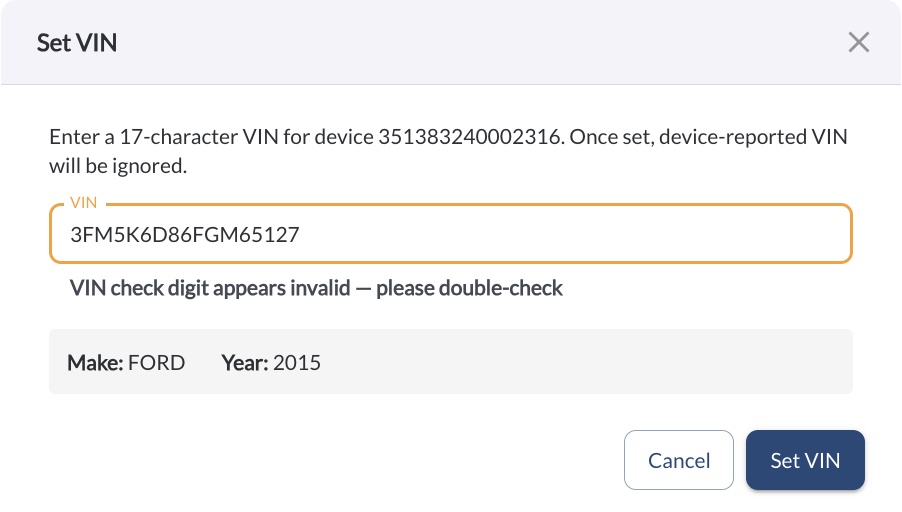This screenshot has height=512, width=902.
Task: Click the entered VIN text 3FM5K6D86FGM65127
Action: coord(185,236)
